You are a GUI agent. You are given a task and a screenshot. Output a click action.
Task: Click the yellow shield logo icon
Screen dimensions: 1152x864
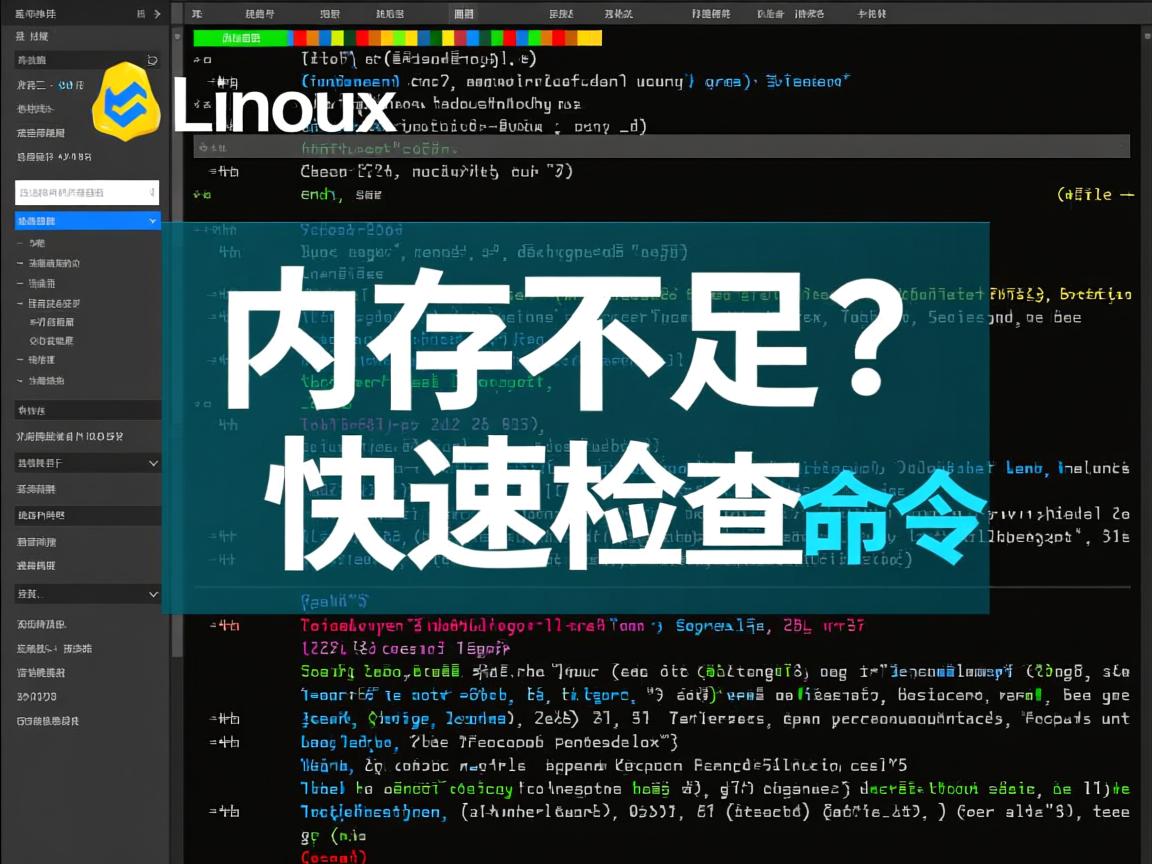click(x=128, y=105)
